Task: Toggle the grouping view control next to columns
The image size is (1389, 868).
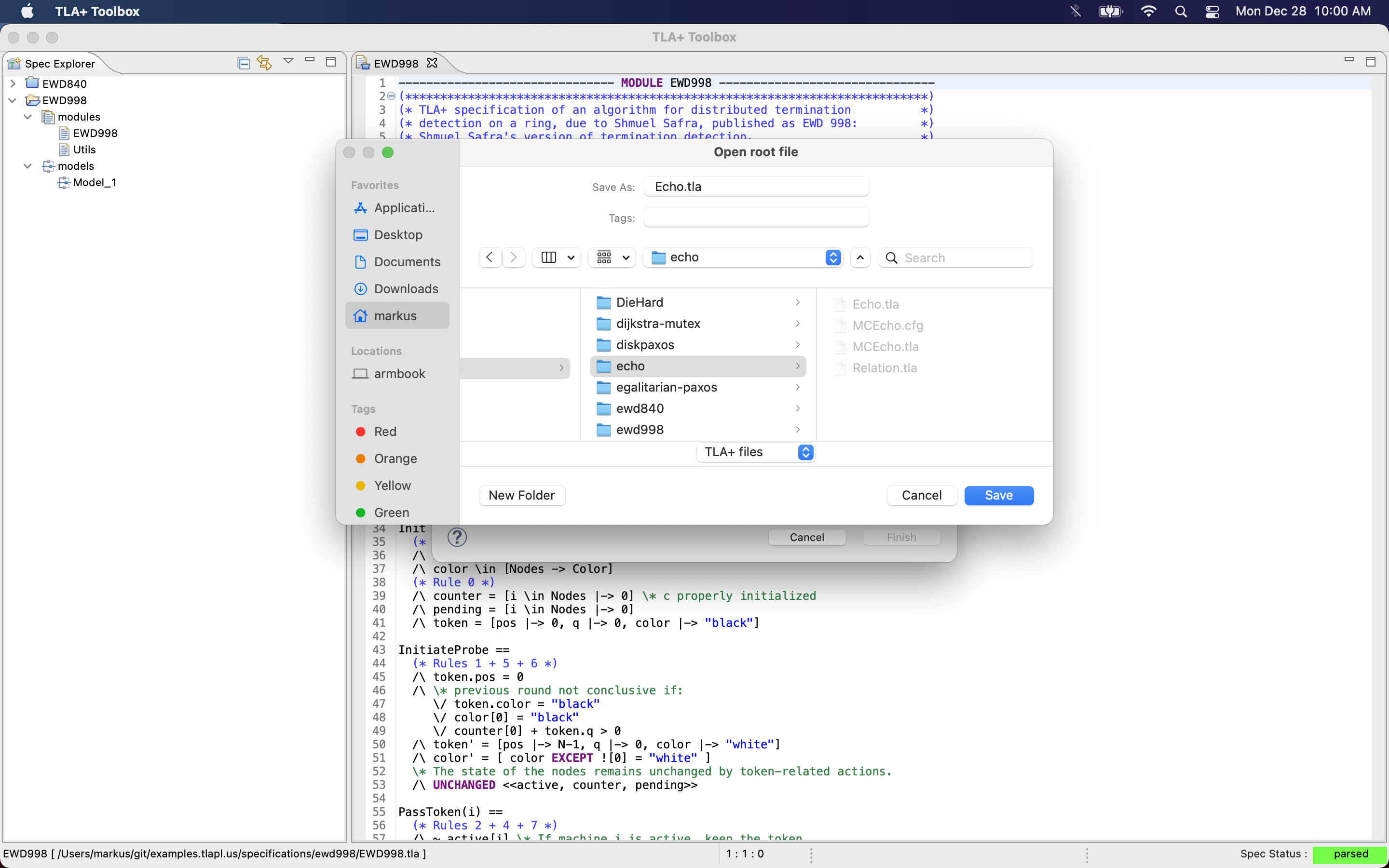Action: (610, 257)
